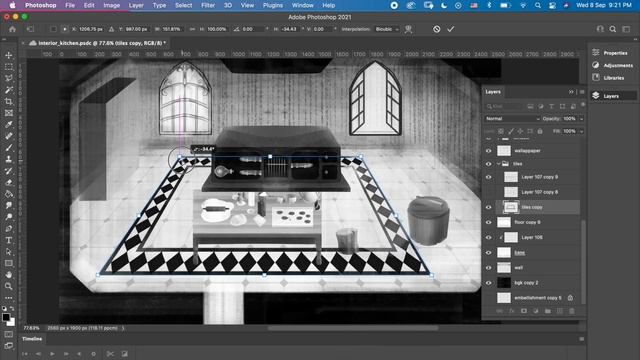Open the Select menu

(183, 5)
